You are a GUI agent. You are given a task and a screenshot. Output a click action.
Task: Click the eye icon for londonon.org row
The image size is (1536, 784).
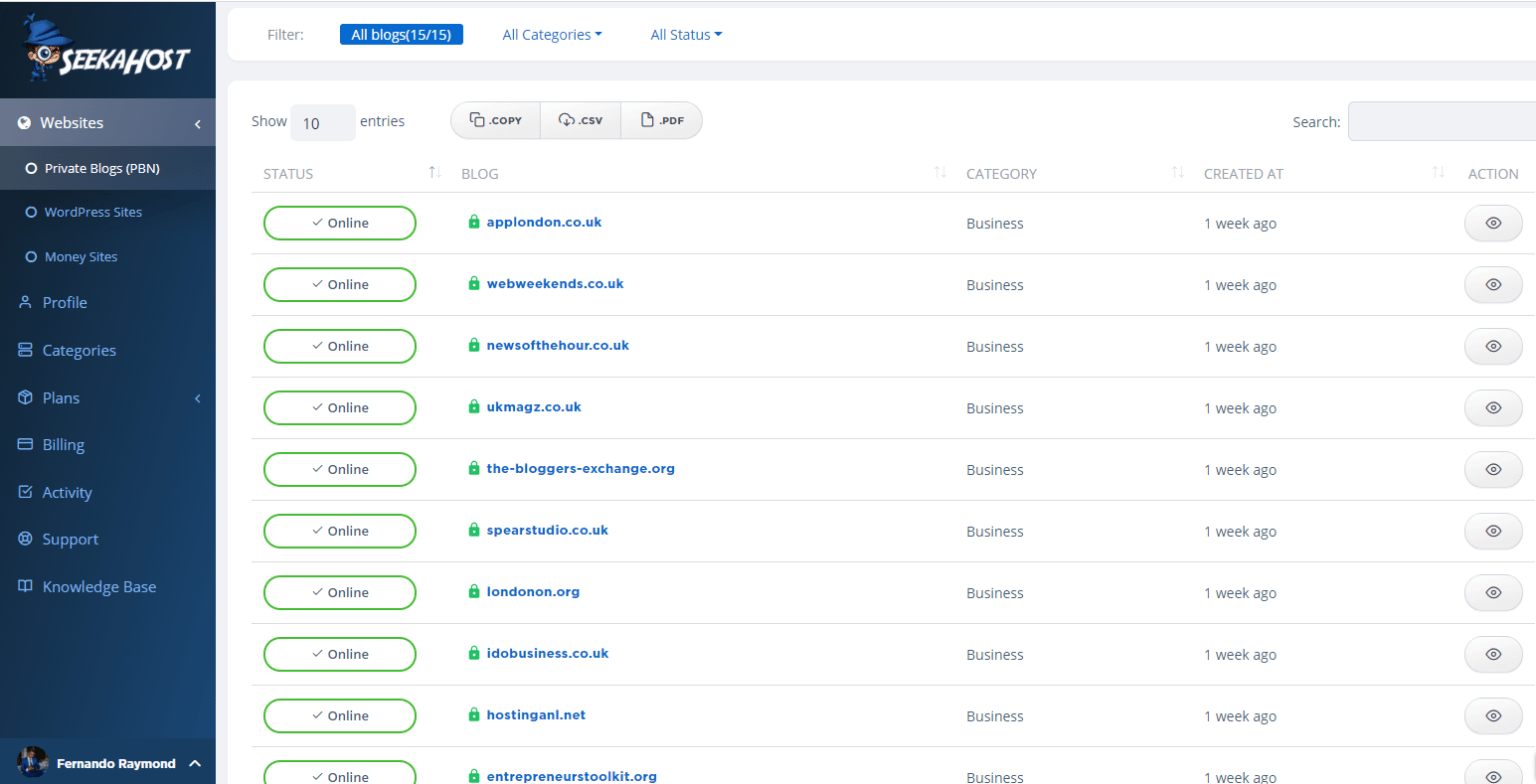[x=1493, y=592]
